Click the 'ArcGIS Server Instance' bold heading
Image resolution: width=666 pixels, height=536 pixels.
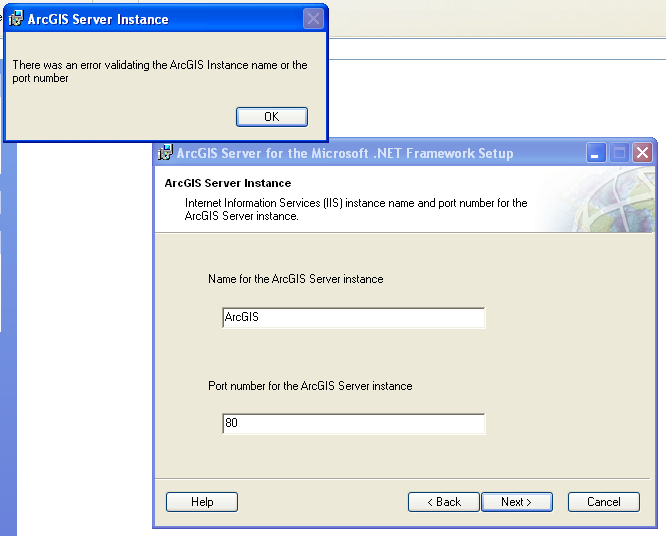pyautogui.click(x=228, y=183)
